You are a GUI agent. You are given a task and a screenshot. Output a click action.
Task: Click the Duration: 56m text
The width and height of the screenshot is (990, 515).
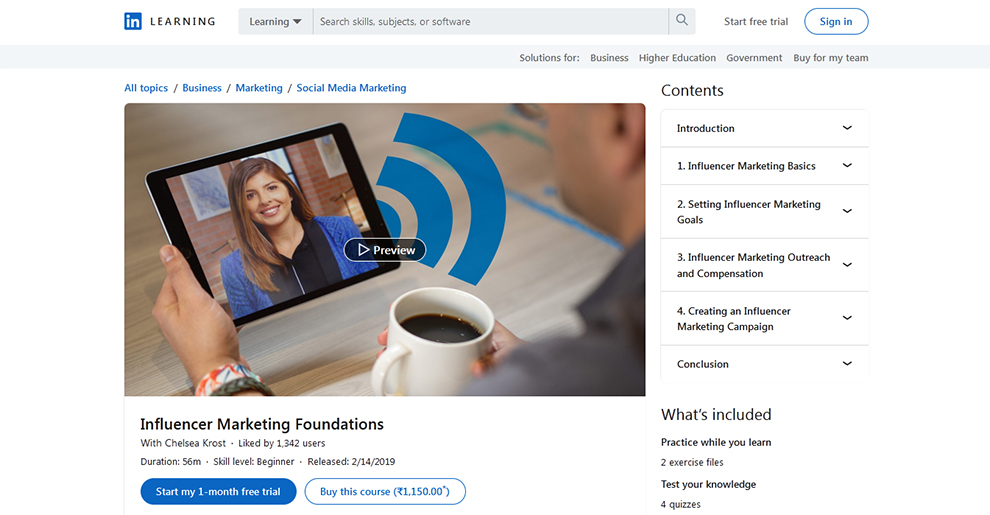pyautogui.click(x=170, y=461)
